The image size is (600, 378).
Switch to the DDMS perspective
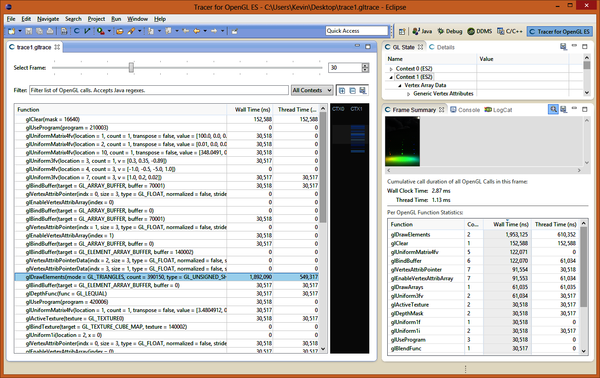click(x=480, y=31)
